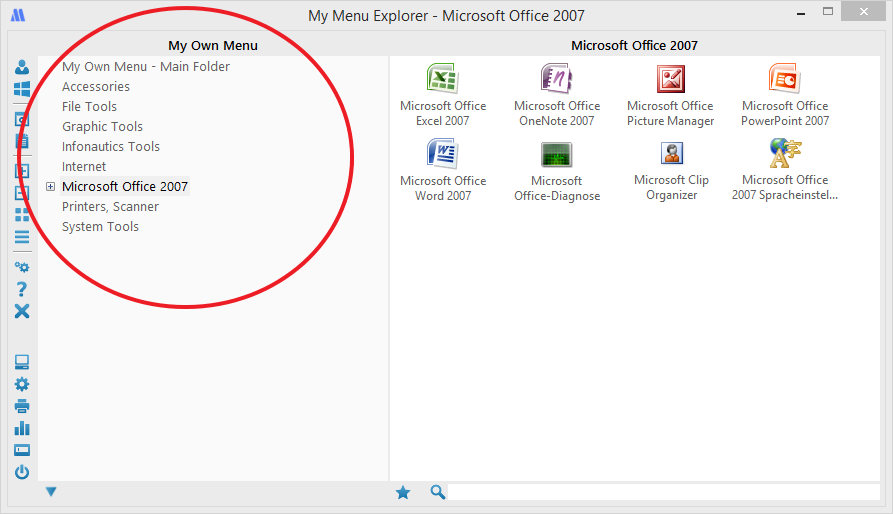893x514 pixels.
Task: Click the app logo in the title bar
Action: 18,15
